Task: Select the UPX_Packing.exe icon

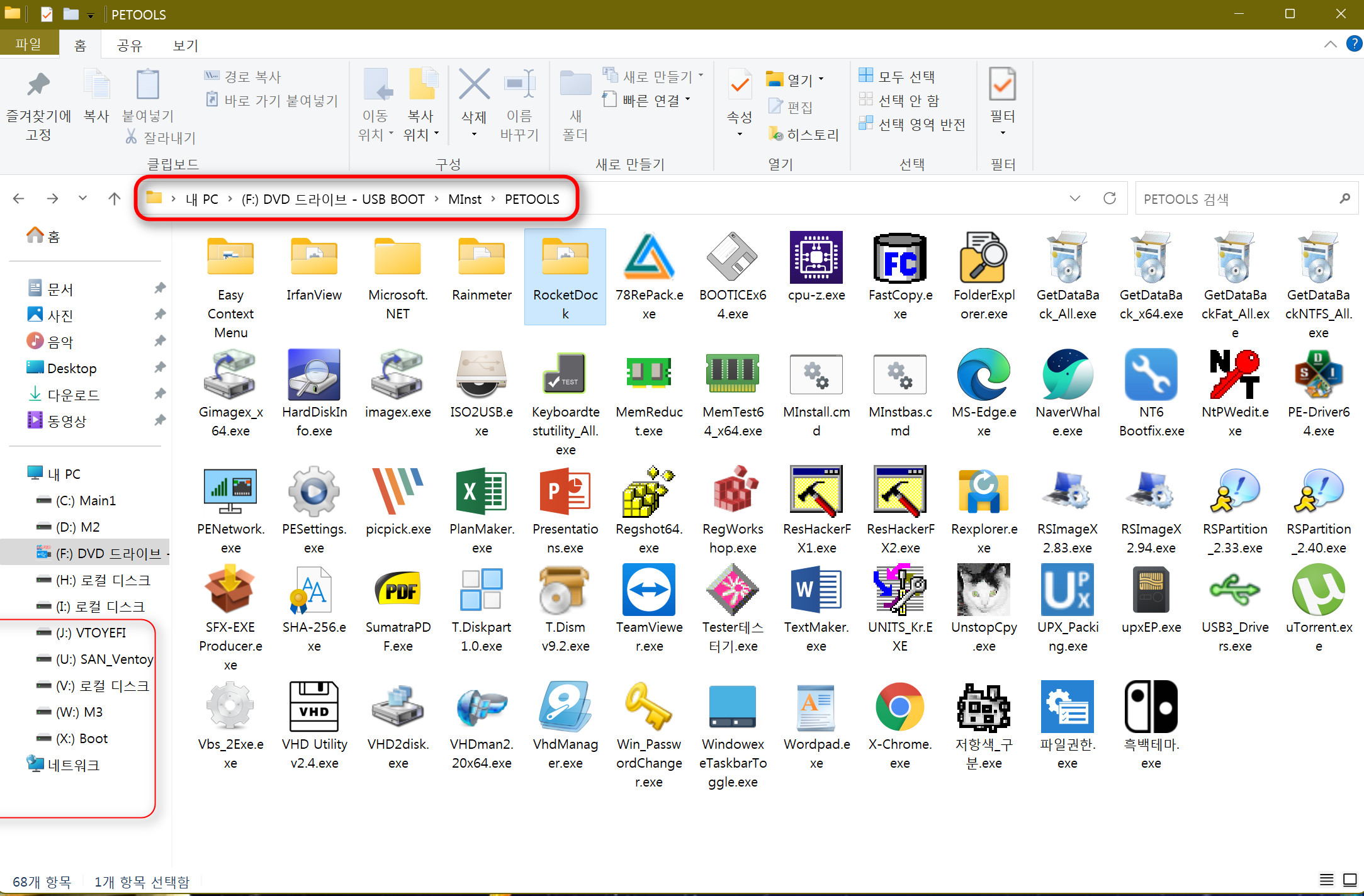Action: pyautogui.click(x=1068, y=590)
